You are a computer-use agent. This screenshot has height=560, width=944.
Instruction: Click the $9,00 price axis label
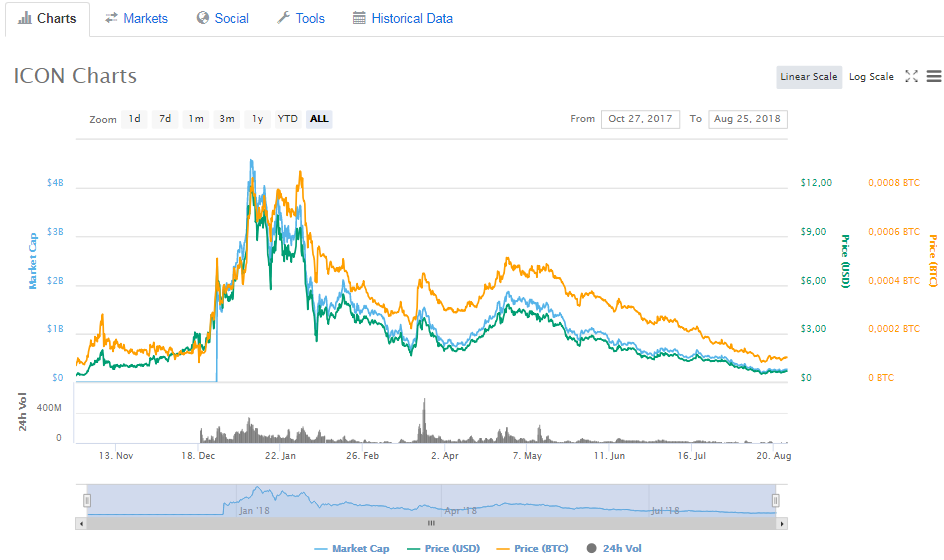coord(813,232)
